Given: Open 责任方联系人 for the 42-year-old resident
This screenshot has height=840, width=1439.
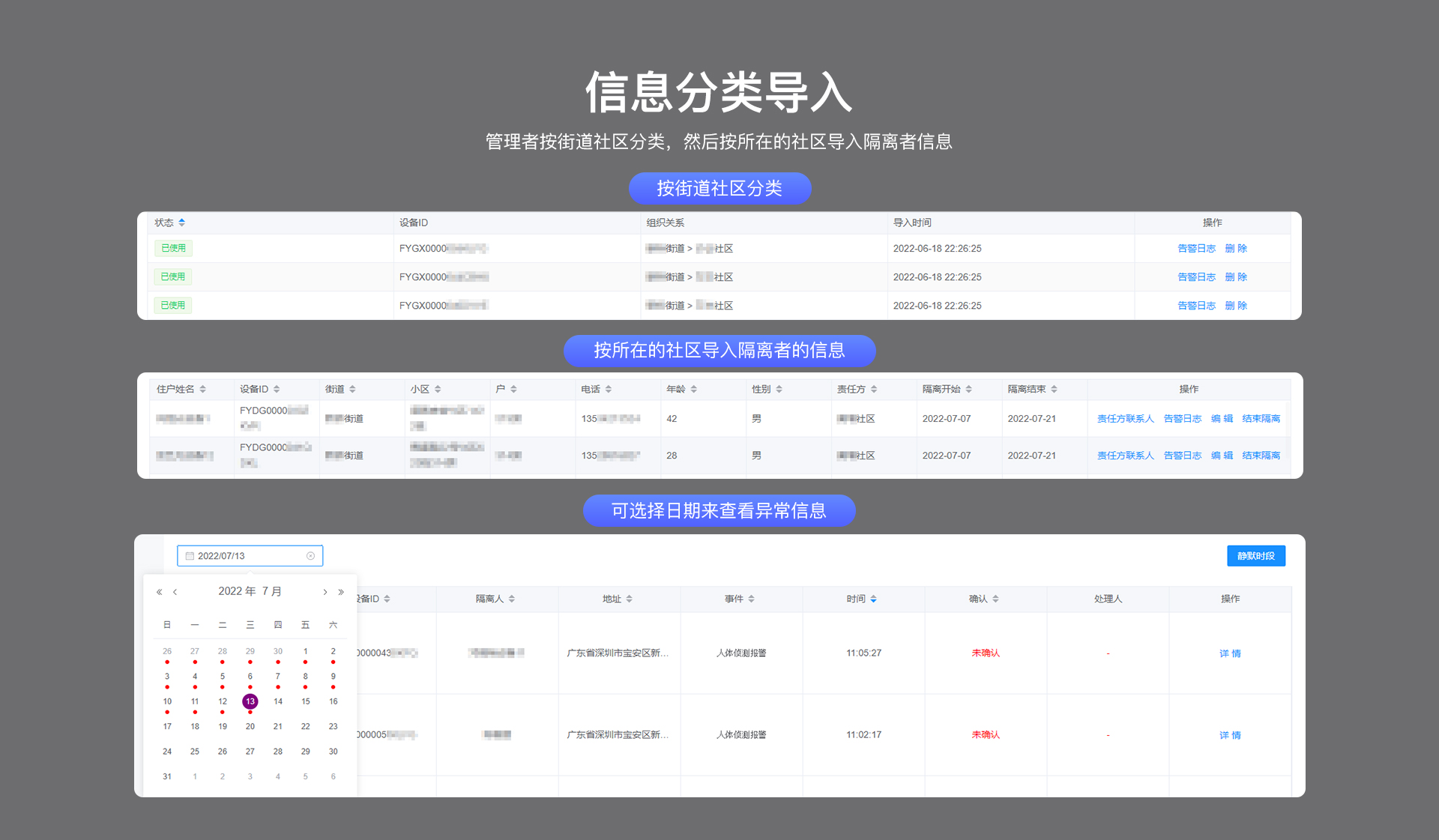Looking at the screenshot, I should point(1126,419).
